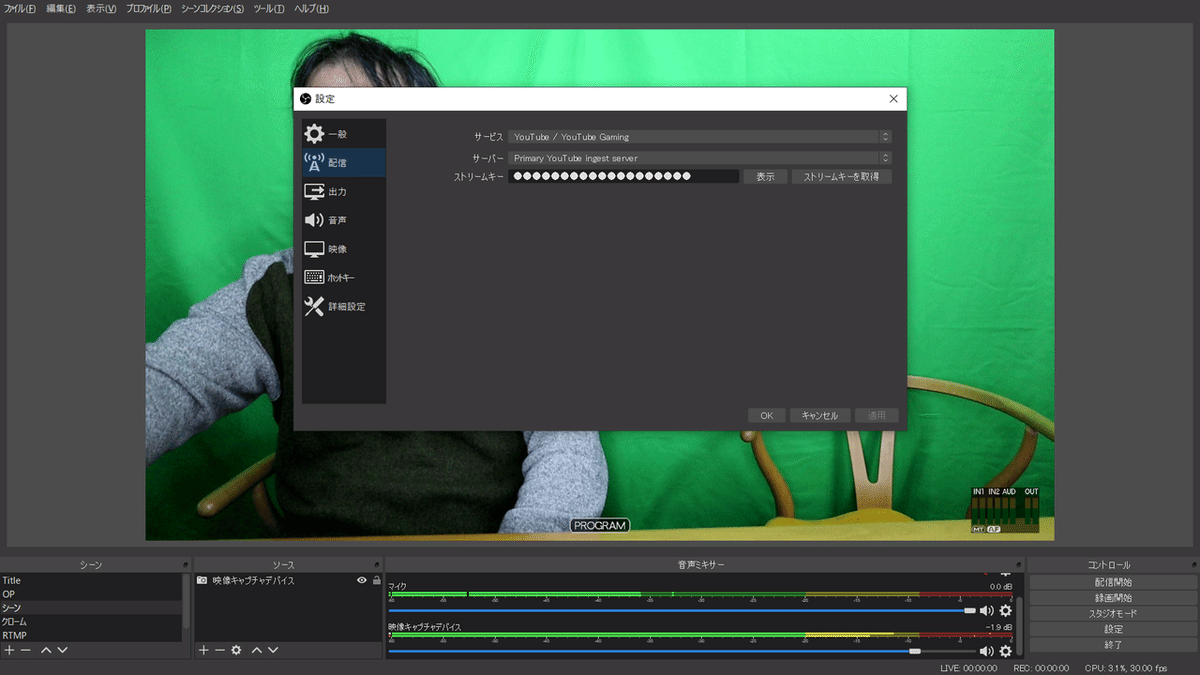Image resolution: width=1200 pixels, height=675 pixels.
Task: Click 設定 button in Controls panel
Action: coord(1113,630)
